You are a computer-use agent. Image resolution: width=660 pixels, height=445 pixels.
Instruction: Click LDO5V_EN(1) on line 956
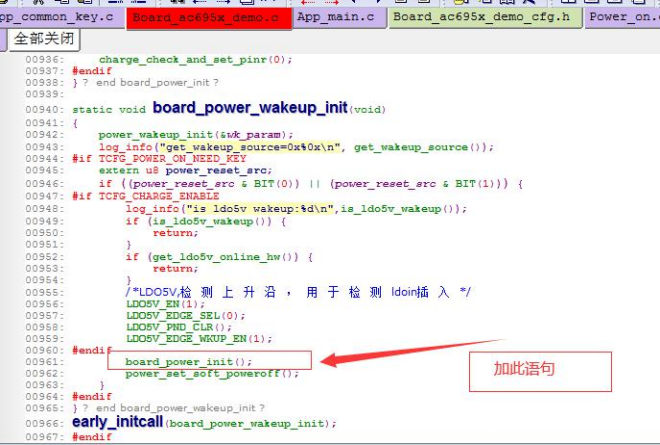[165, 304]
